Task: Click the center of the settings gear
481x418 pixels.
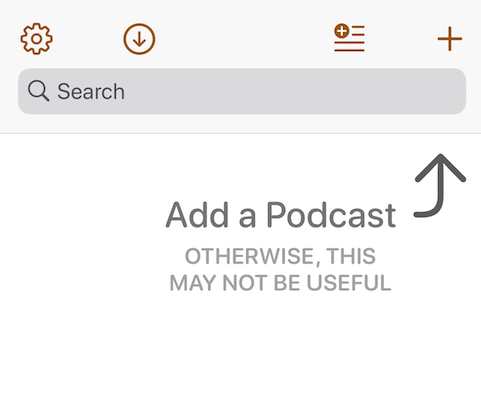Action: 36,39
